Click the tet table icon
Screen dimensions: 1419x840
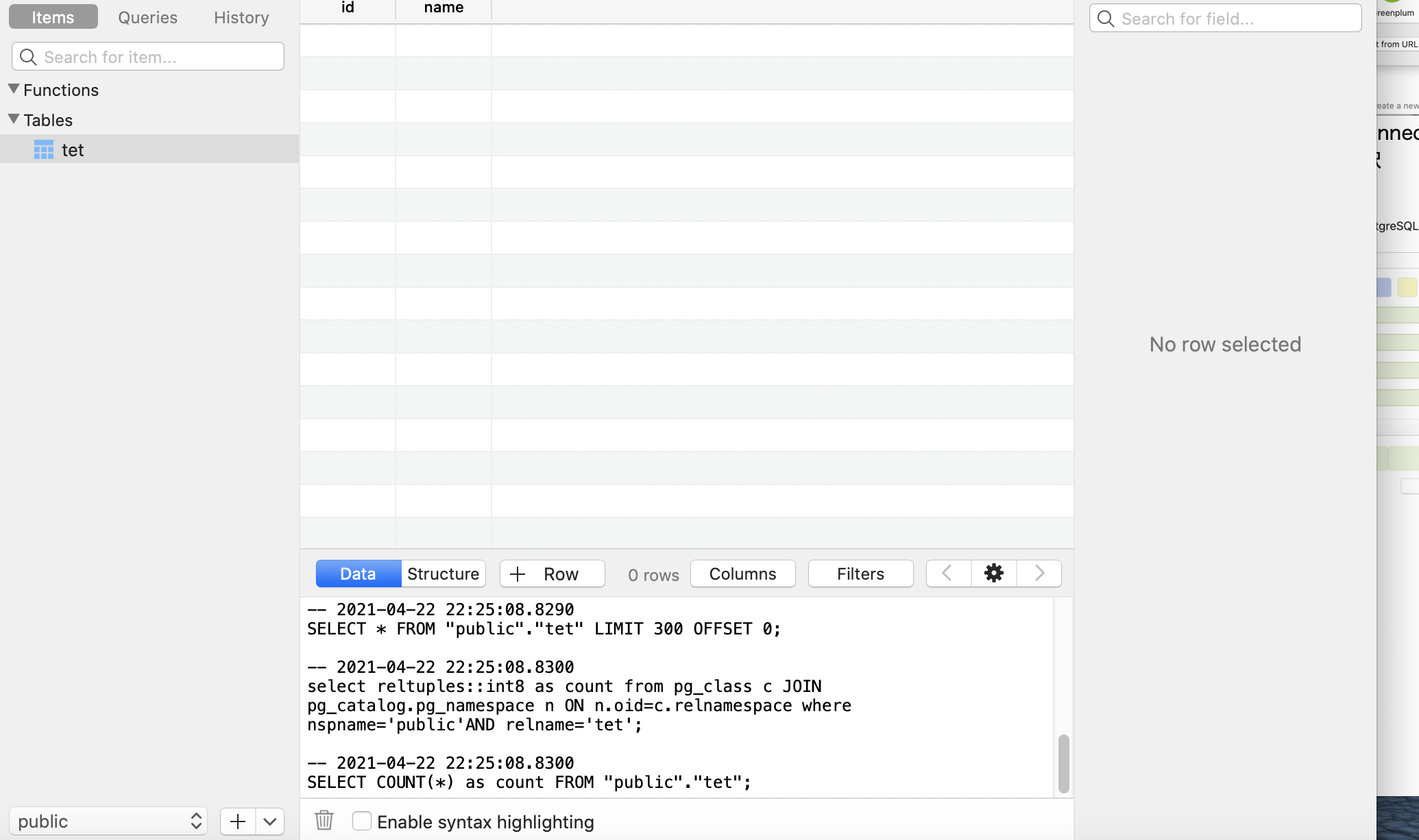point(44,150)
